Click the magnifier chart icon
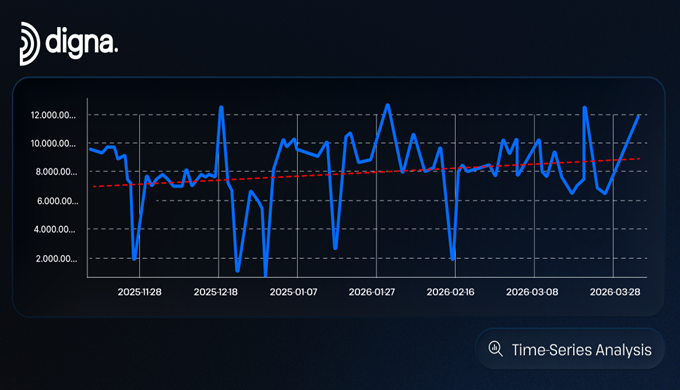 coord(495,349)
